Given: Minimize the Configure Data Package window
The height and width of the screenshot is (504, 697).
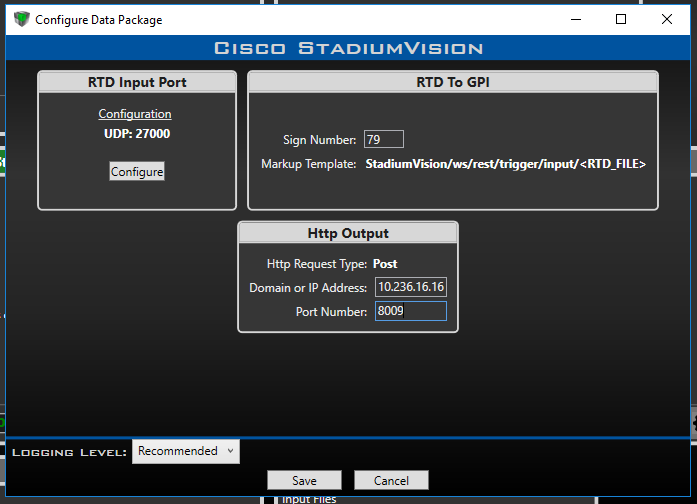Looking at the screenshot, I should [576, 19].
